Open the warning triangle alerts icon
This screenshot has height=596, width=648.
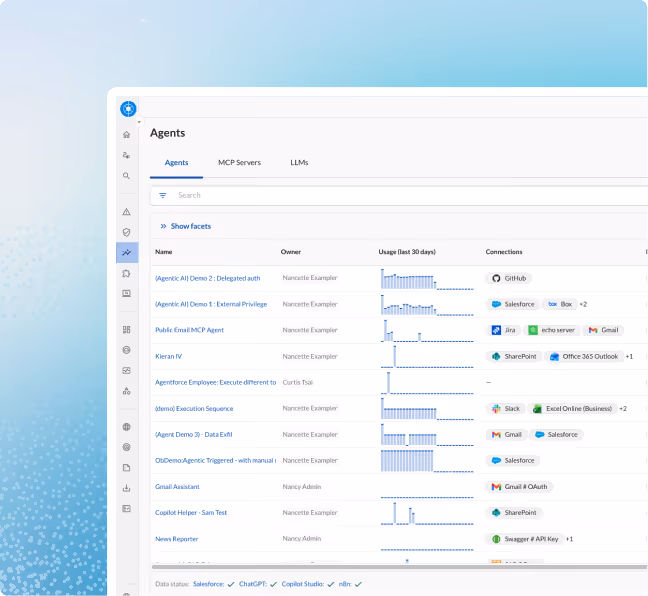[x=126, y=212]
